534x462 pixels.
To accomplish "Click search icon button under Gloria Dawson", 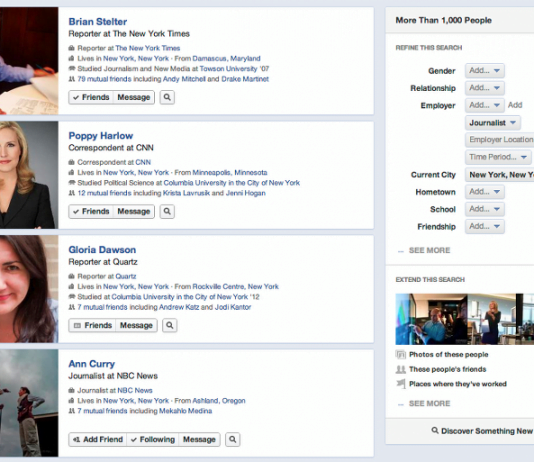I will [x=170, y=325].
